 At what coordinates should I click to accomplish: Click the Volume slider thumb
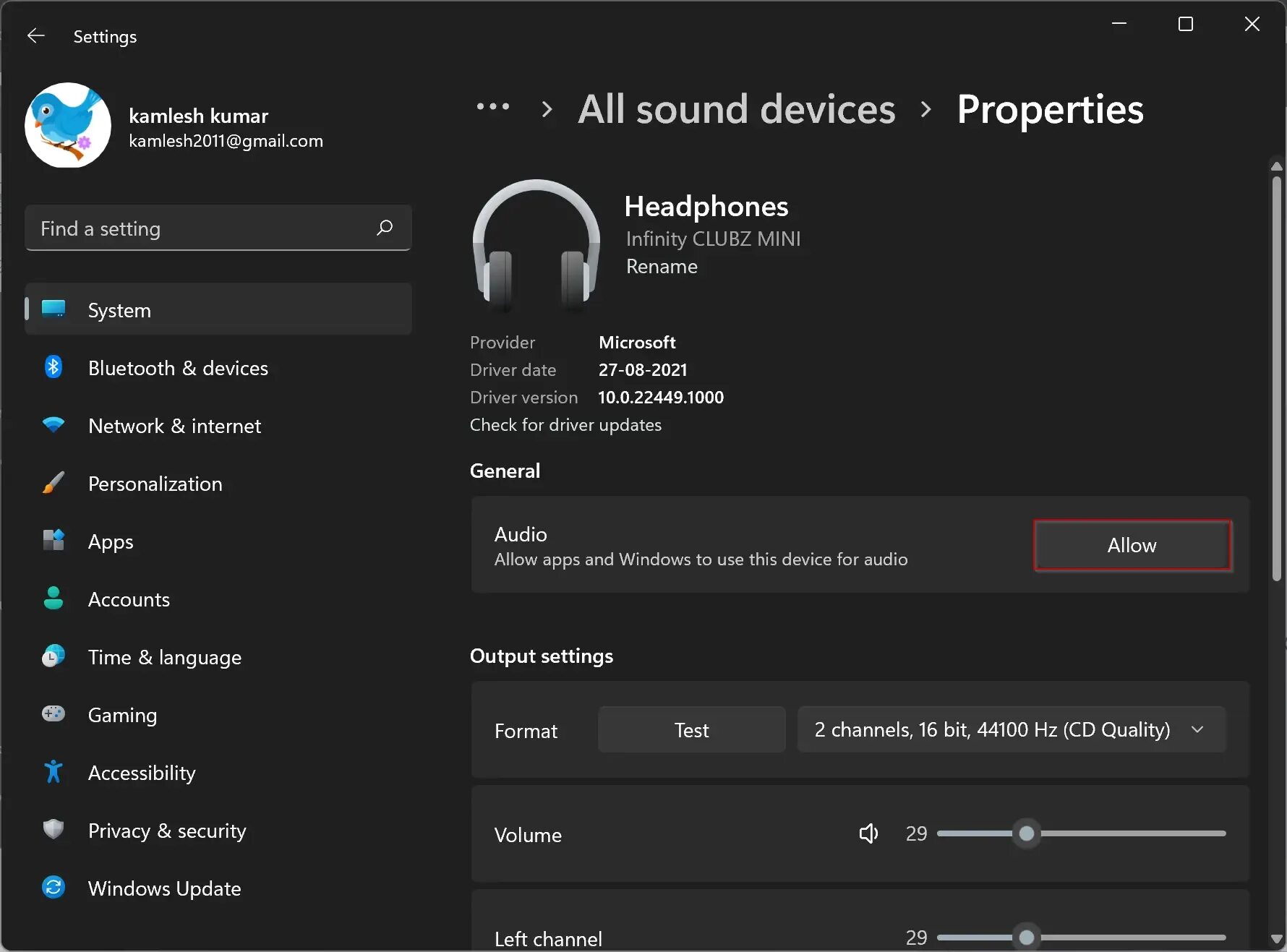pyautogui.click(x=1026, y=833)
